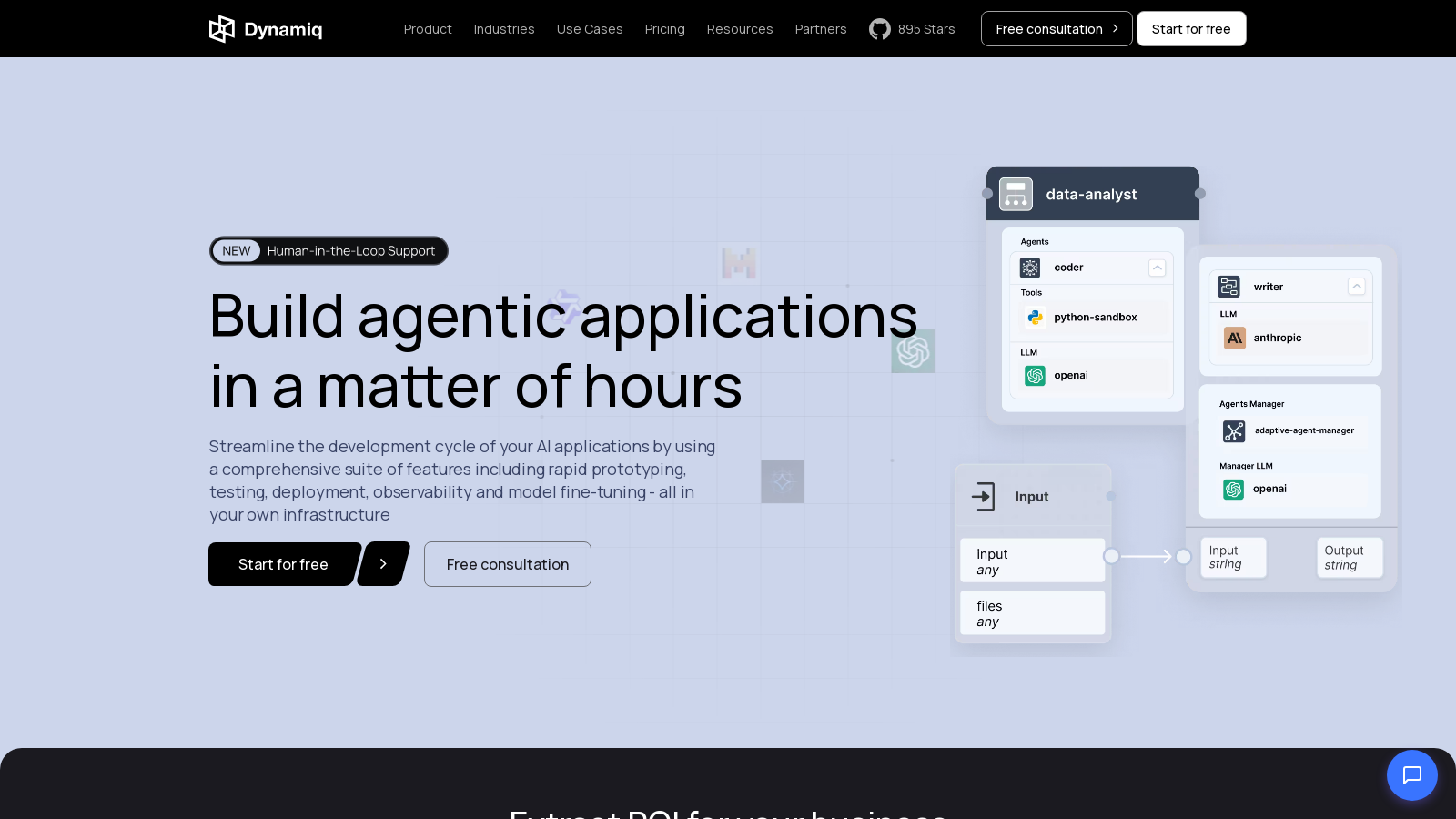Click the header Start for free button
The height and width of the screenshot is (819, 1456).
click(x=1190, y=29)
